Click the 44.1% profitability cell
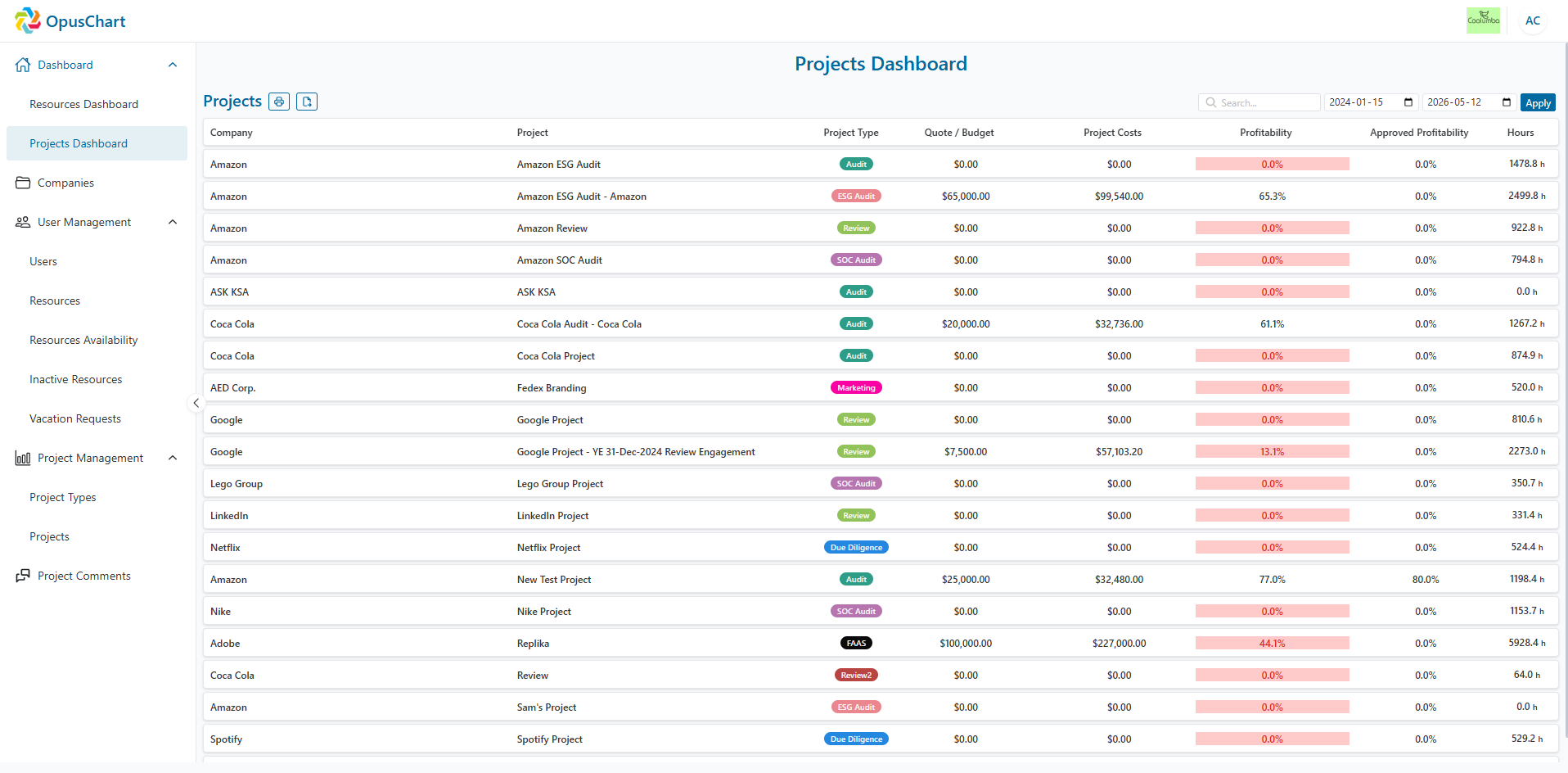Screen dimensions: 1568x773 [x=1273, y=644]
